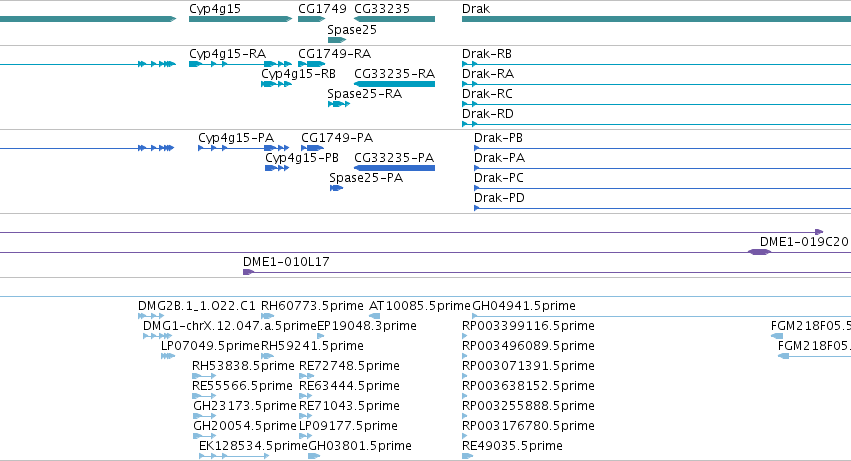Select the Drak-RD transcript label
Viewport: 851px width, 461px height.
[487, 114]
